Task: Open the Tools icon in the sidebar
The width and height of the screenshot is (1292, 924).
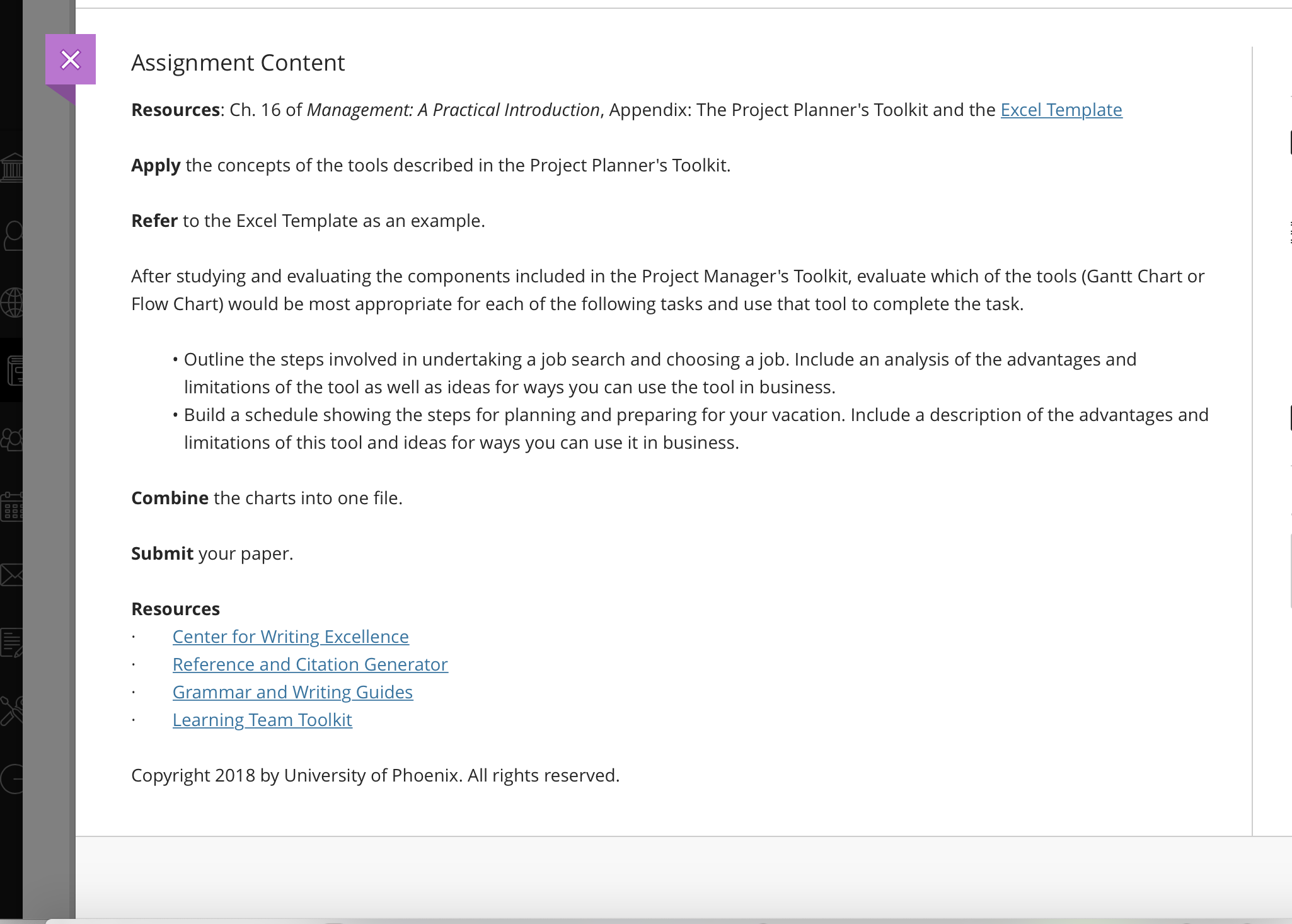Action: 11,710
